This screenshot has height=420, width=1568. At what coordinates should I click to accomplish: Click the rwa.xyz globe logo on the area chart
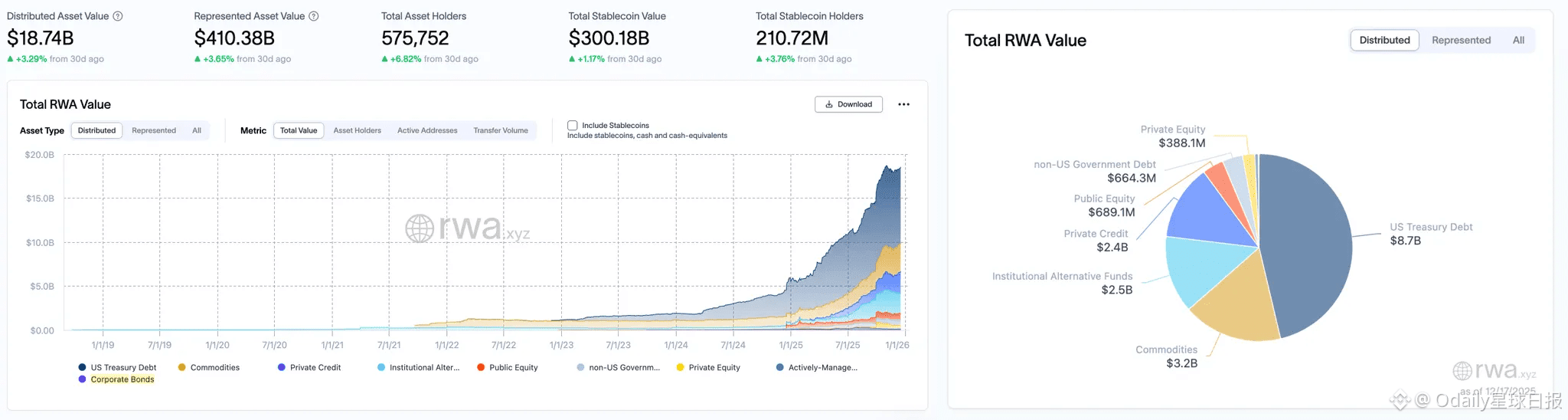[420, 228]
